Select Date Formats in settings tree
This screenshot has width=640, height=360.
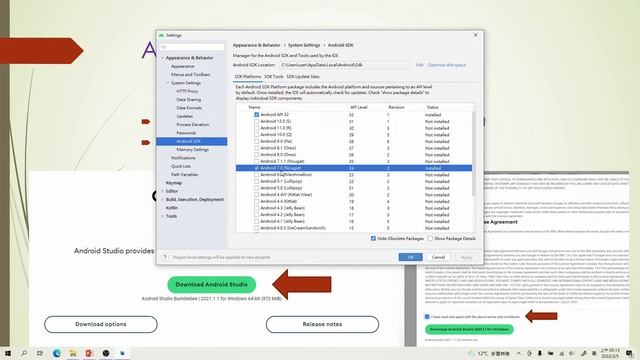click(189, 108)
